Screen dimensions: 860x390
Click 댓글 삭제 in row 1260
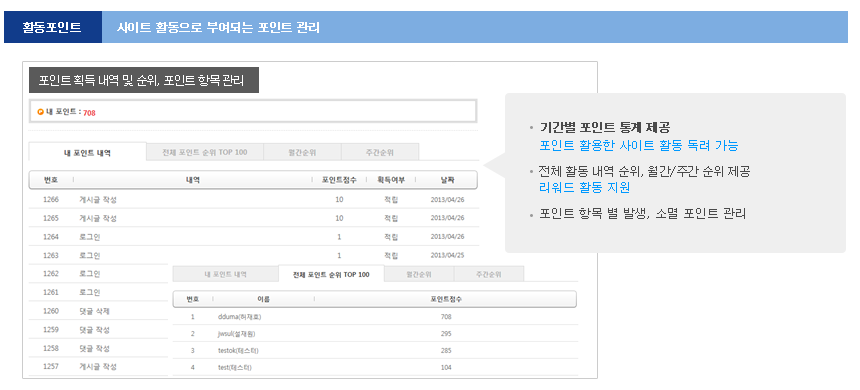[94, 311]
